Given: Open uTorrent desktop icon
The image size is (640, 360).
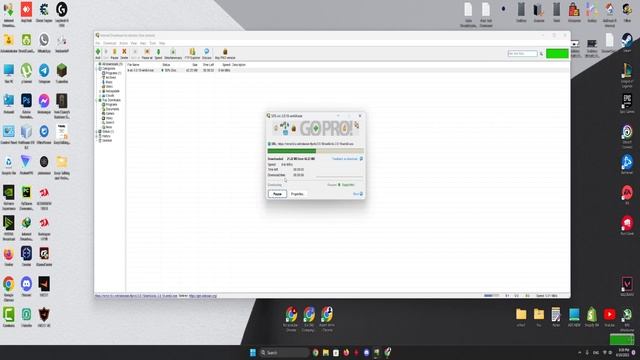Looking at the screenshot, I should tap(27, 73).
